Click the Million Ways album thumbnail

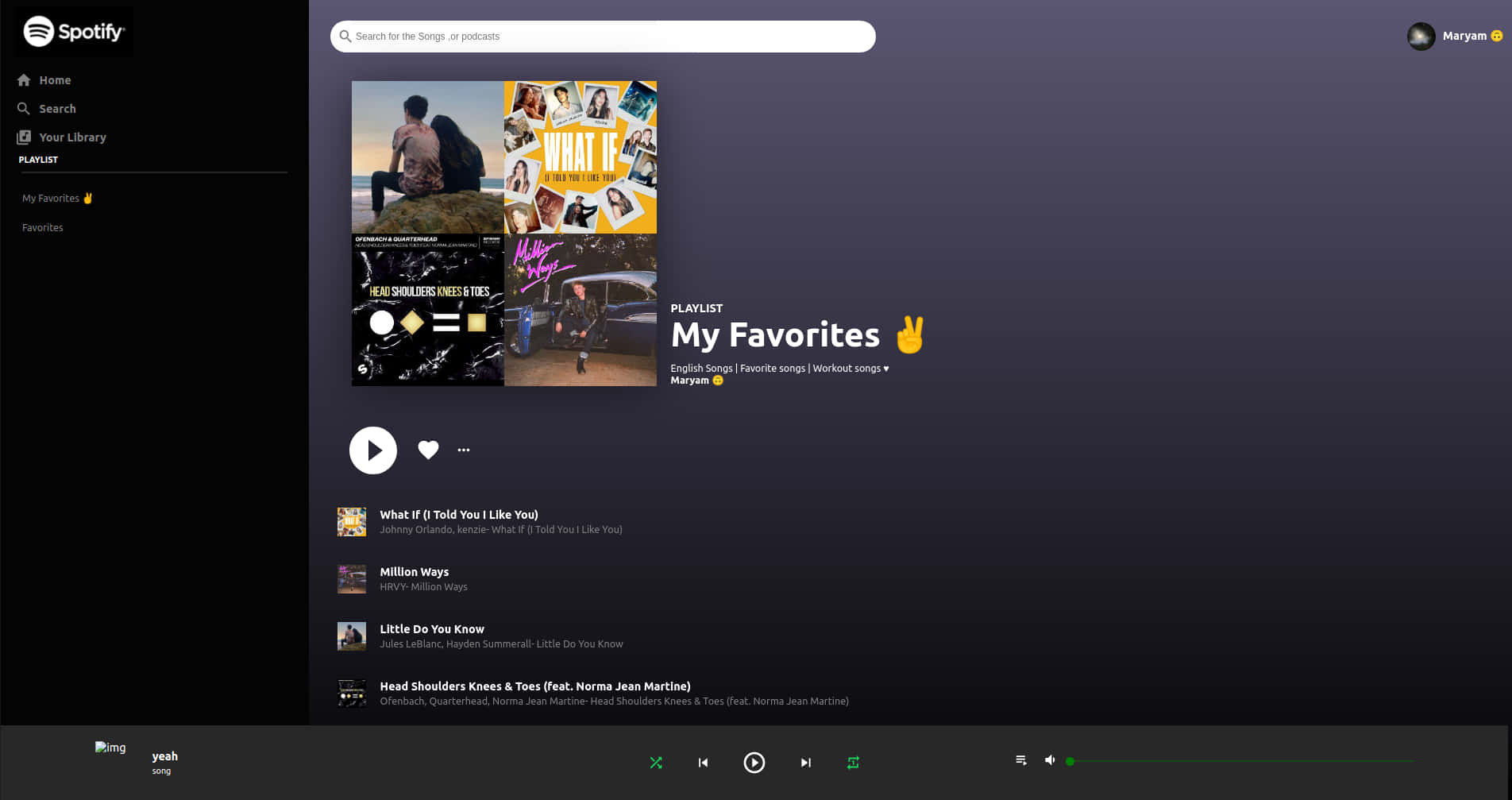tap(352, 579)
